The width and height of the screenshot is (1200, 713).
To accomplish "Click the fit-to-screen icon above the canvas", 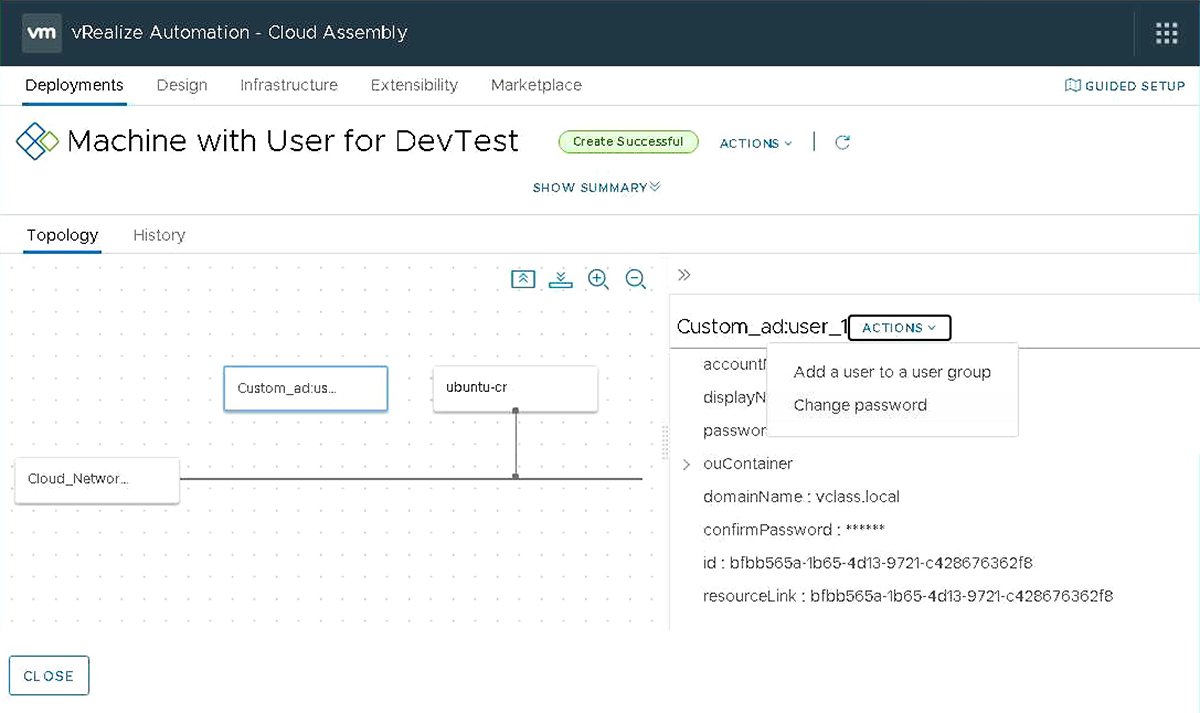I will pos(523,278).
